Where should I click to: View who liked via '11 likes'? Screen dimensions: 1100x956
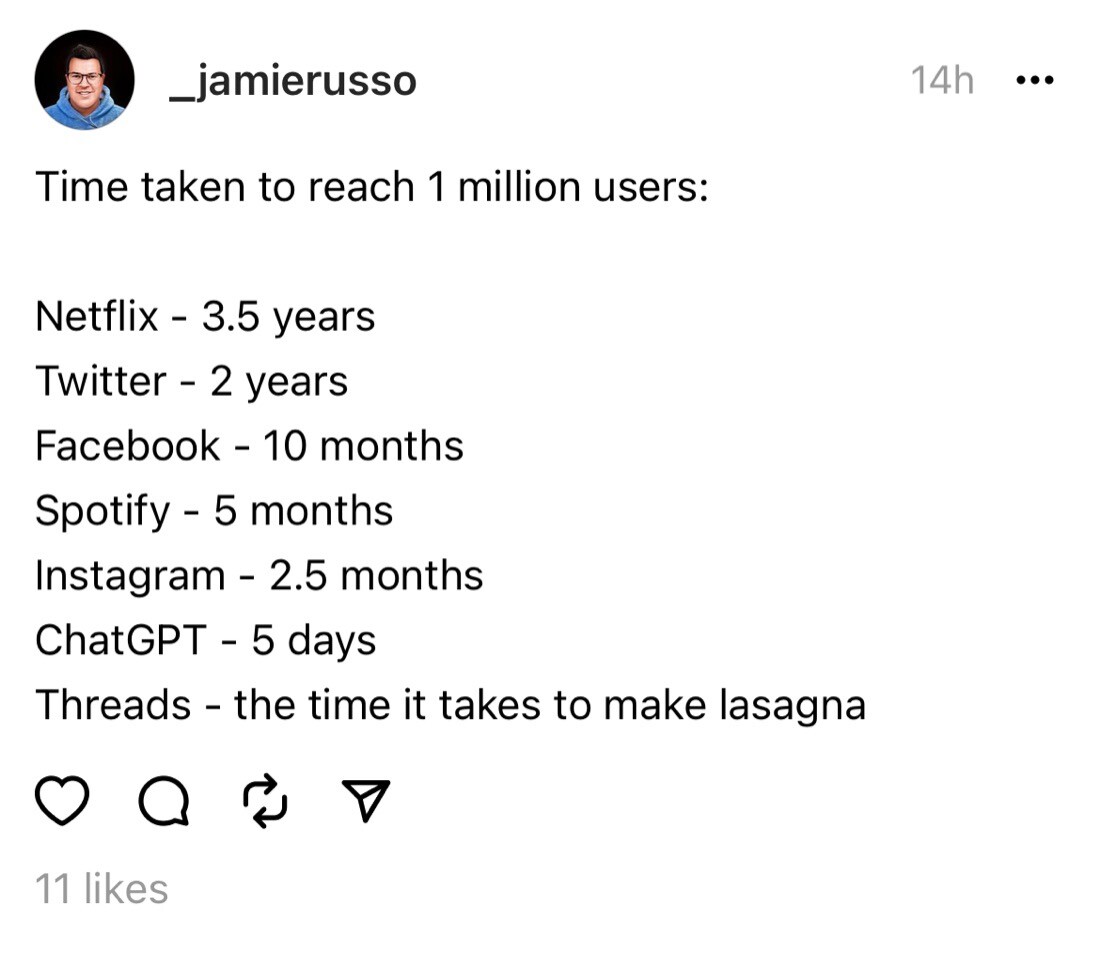click(x=102, y=889)
